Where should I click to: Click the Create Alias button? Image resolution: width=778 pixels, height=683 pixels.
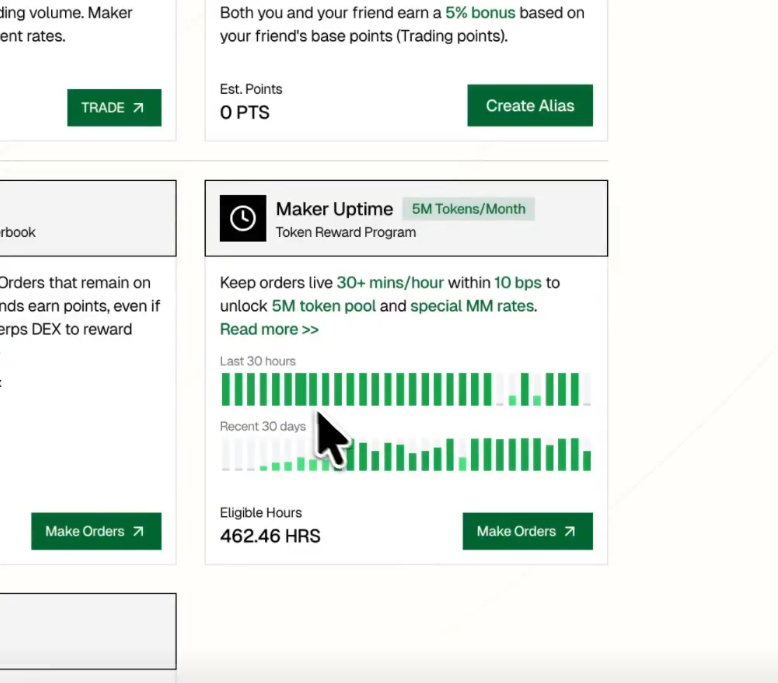click(530, 105)
